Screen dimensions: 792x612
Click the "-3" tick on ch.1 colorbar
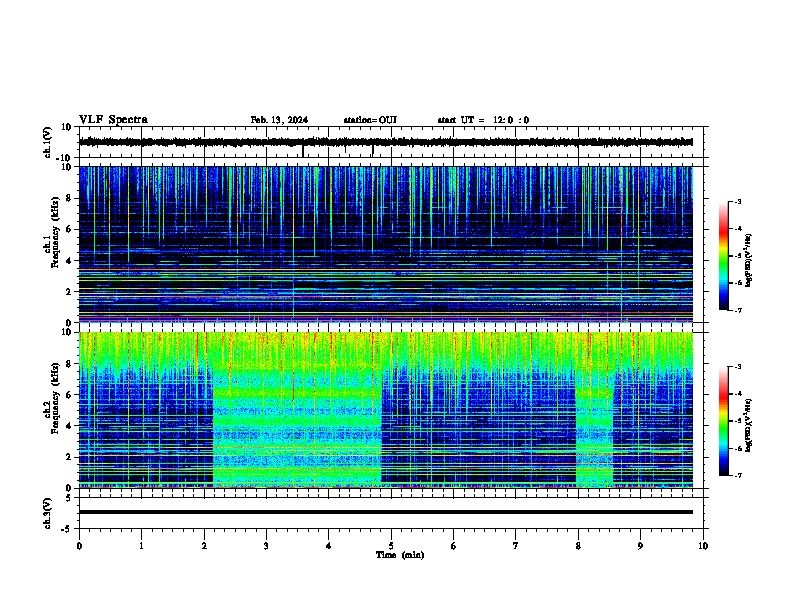(738, 202)
